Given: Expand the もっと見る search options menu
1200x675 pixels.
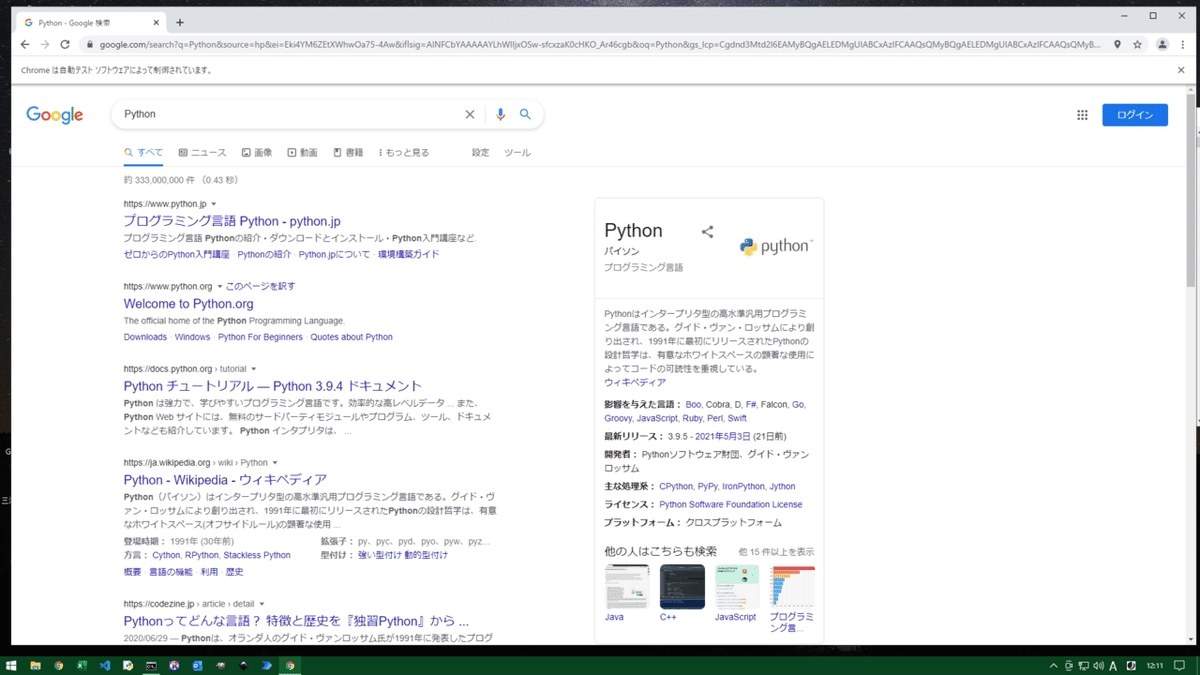Looking at the screenshot, I should (x=404, y=153).
